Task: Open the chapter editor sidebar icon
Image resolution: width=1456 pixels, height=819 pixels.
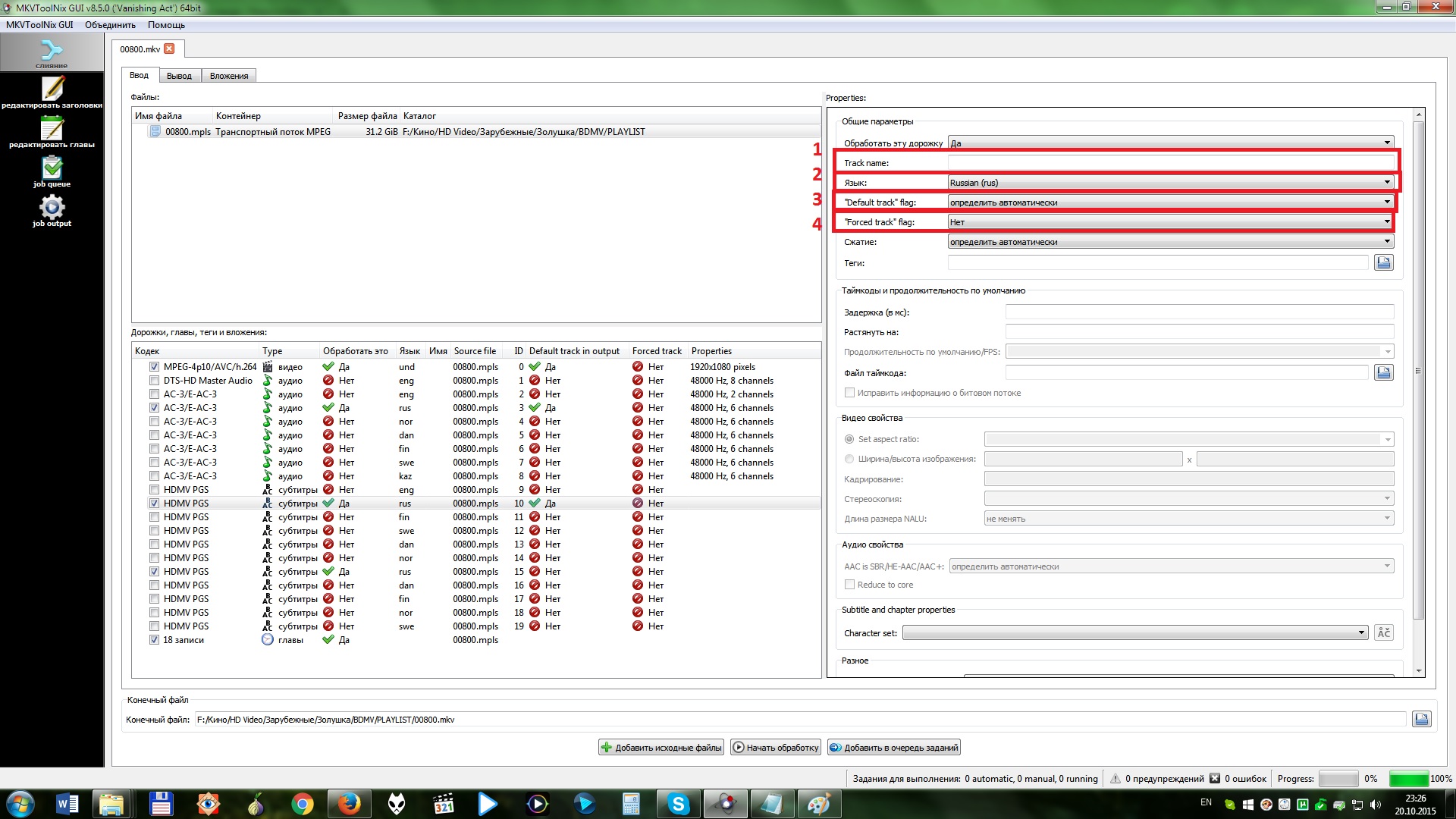Action: 52,131
